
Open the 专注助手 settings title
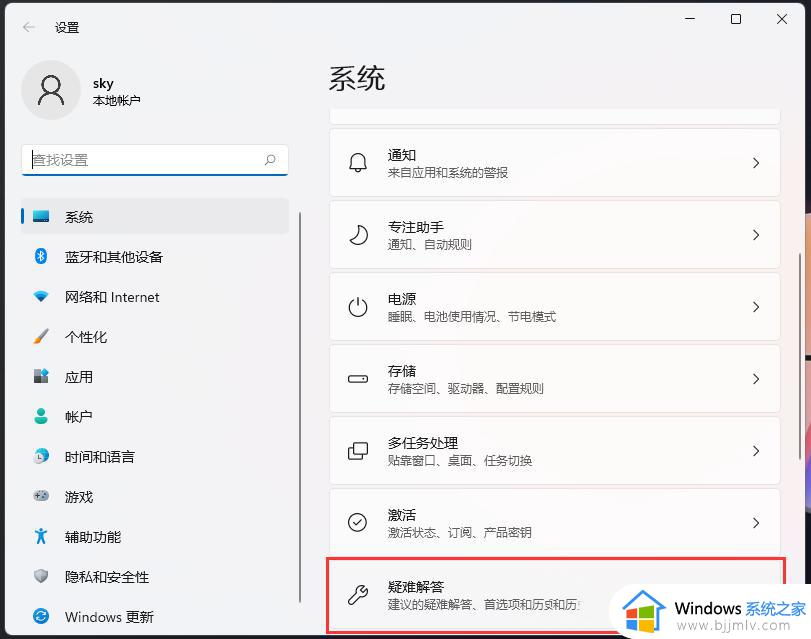click(416, 227)
